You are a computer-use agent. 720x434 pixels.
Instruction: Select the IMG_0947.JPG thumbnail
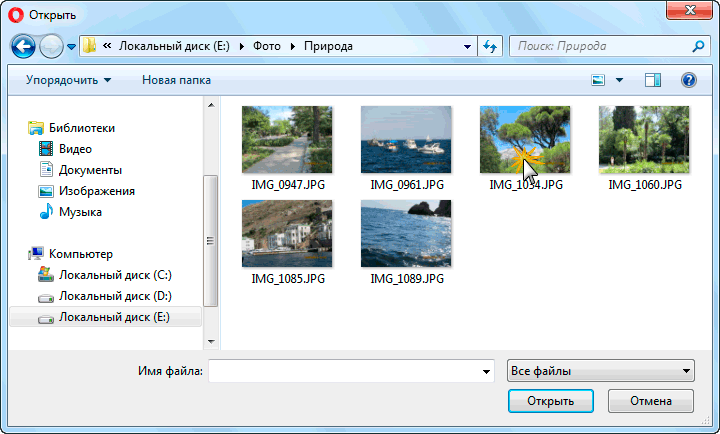pyautogui.click(x=287, y=140)
